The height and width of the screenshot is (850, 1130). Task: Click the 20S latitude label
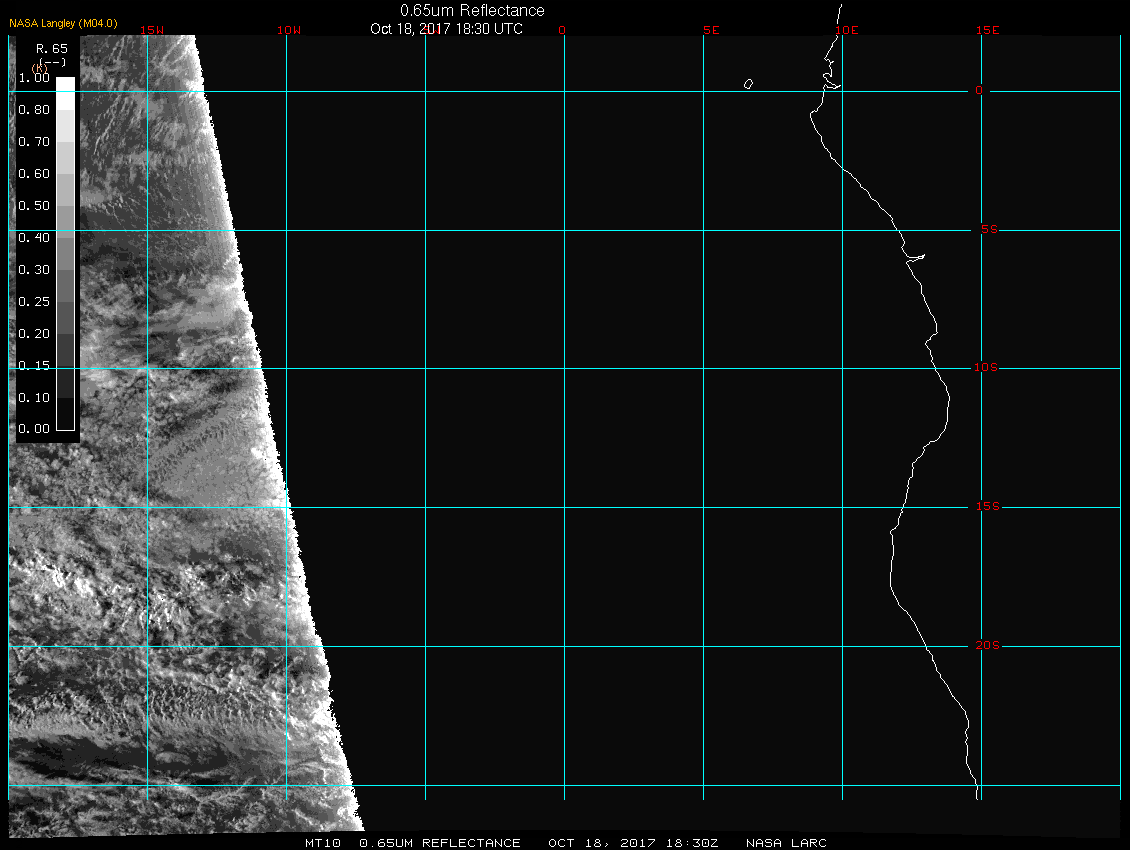pyautogui.click(x=986, y=646)
